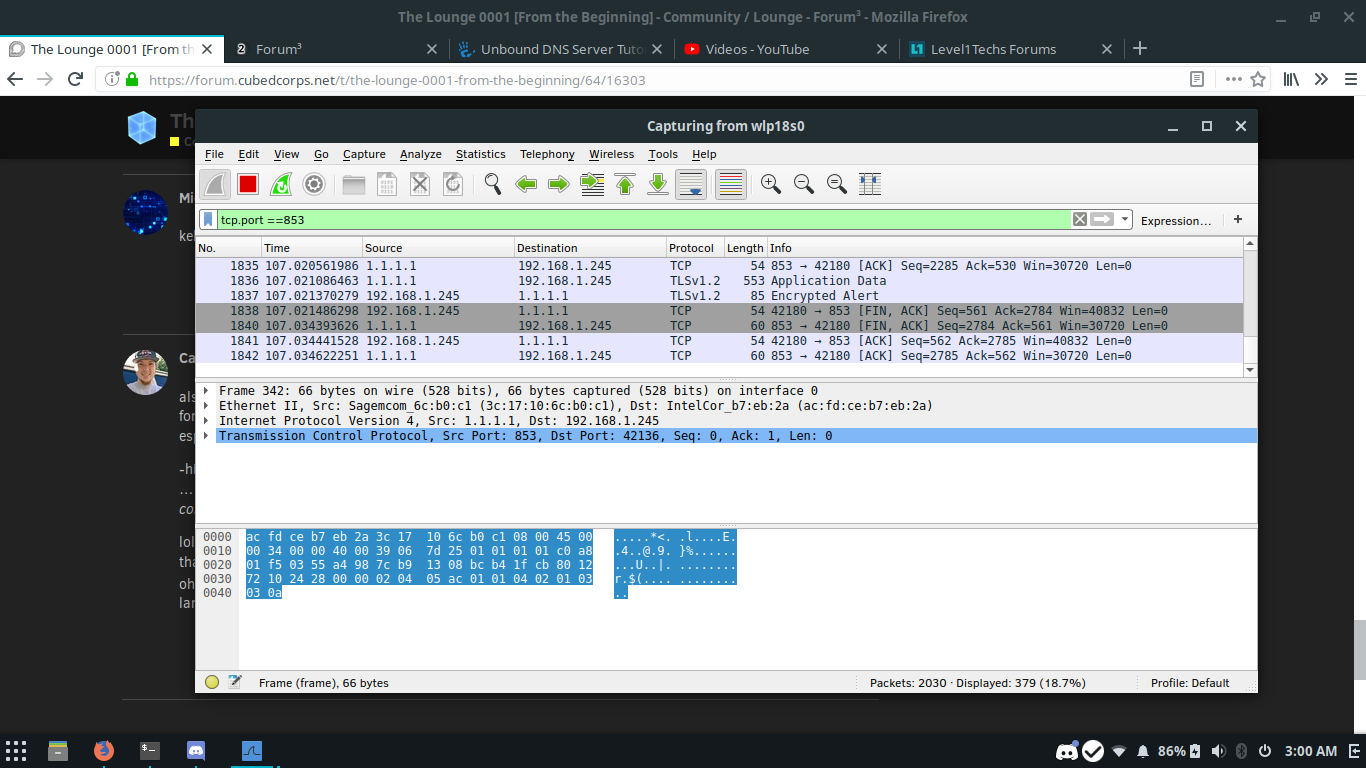Click the save capture file icon
This screenshot has height=768, width=1366.
click(387, 184)
